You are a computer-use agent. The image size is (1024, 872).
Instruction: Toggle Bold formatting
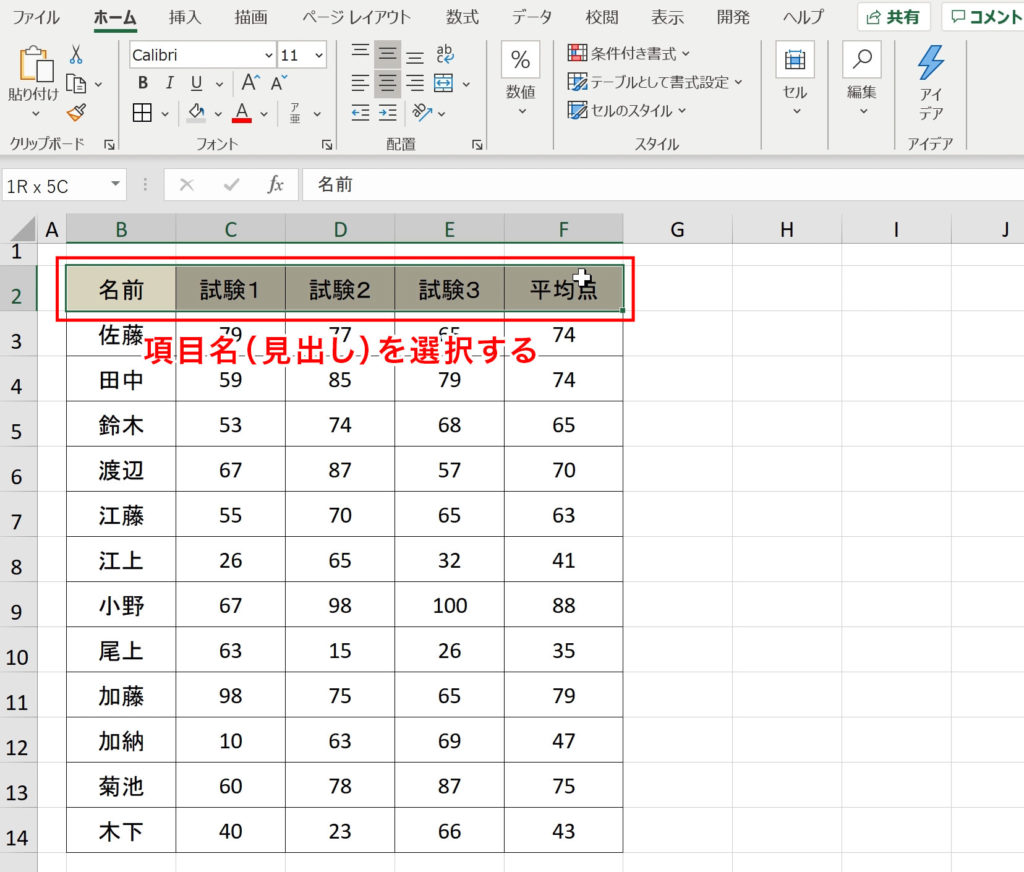coord(143,83)
